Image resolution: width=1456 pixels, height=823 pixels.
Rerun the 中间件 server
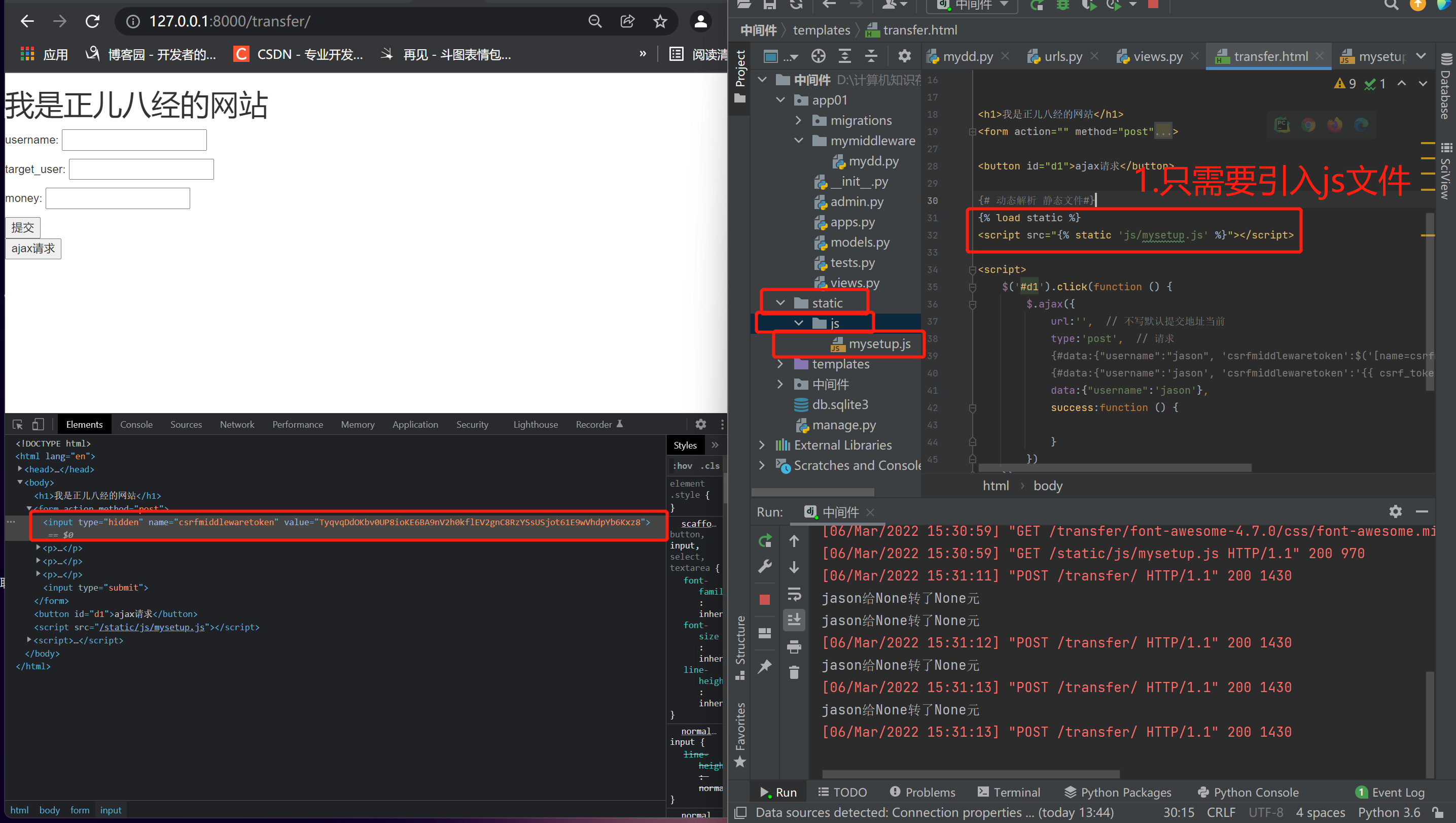pos(765,541)
